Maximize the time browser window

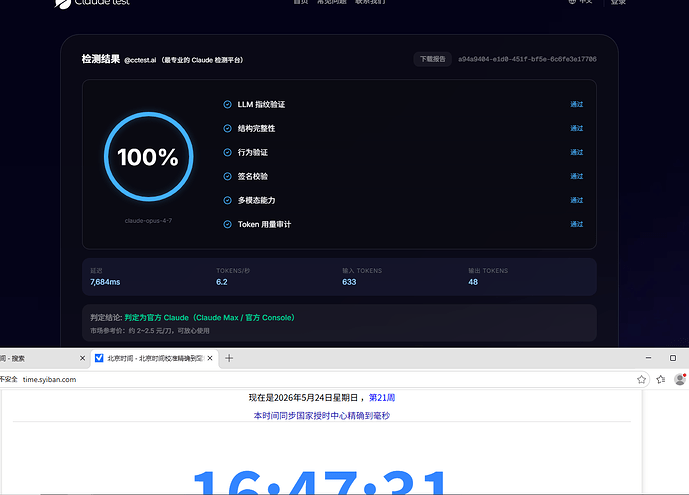(x=673, y=358)
